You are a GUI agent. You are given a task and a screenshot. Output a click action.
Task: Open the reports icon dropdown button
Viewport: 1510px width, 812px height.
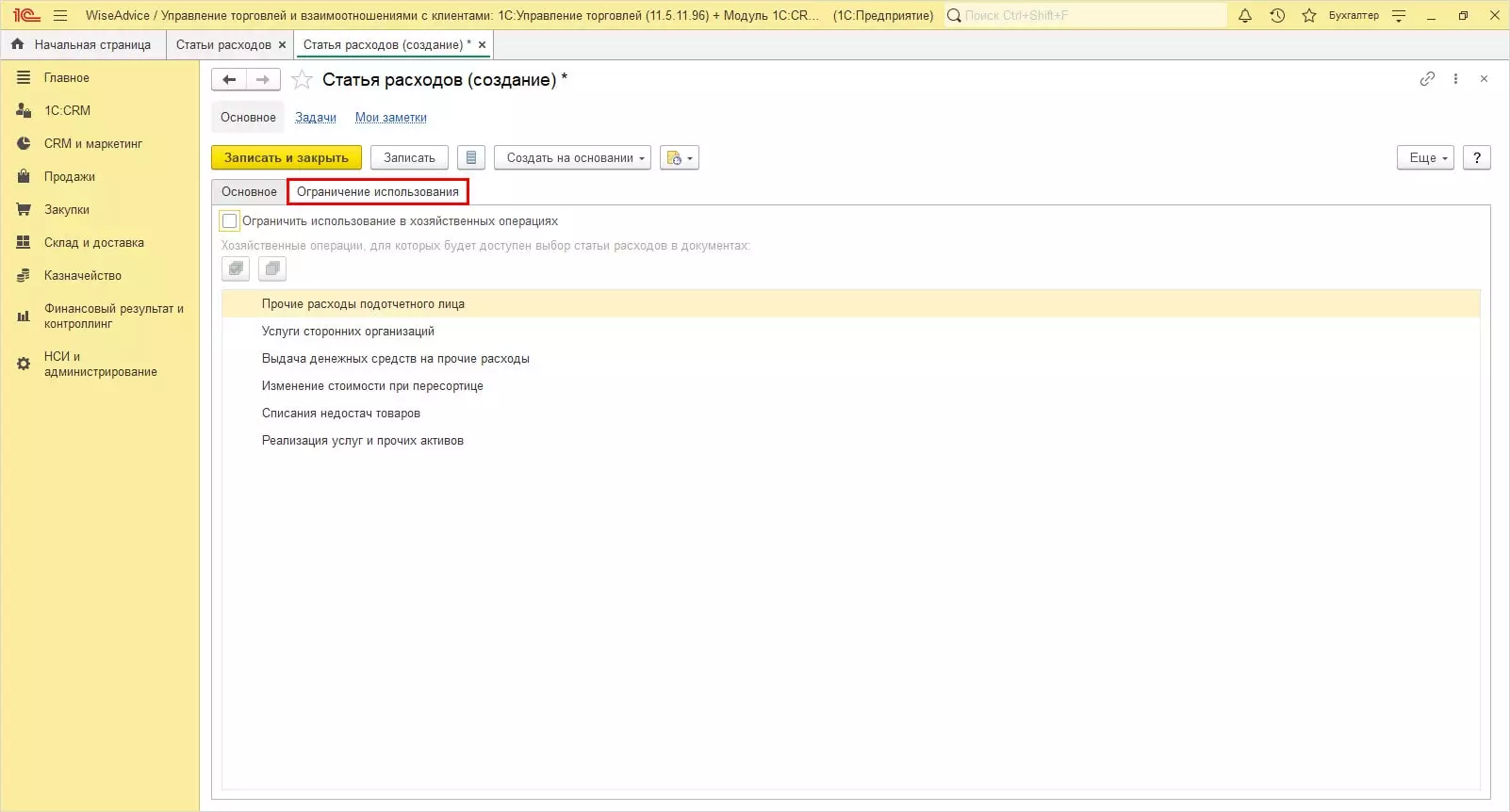[680, 157]
